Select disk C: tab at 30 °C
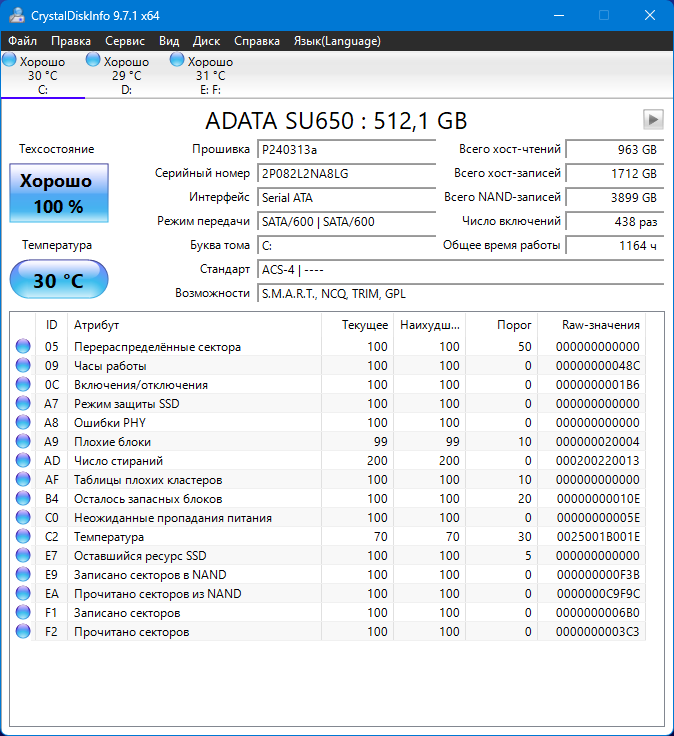 43,75
